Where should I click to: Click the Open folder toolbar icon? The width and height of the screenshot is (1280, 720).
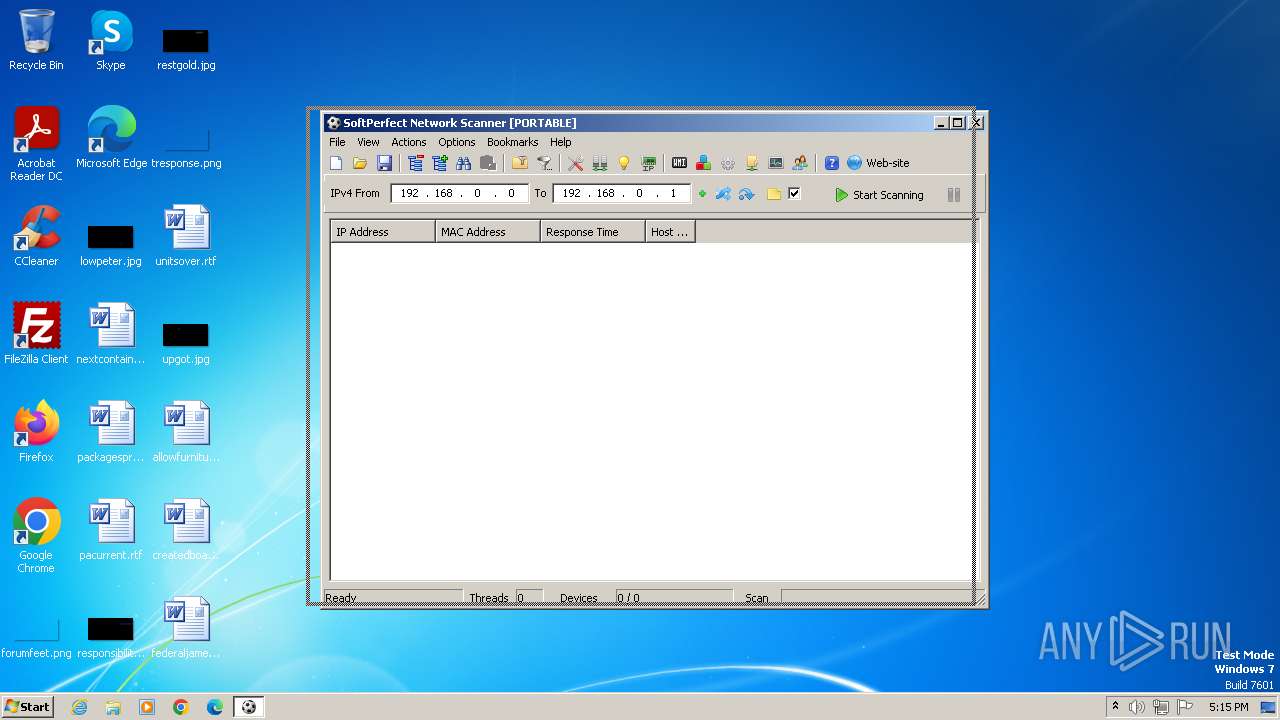pos(360,163)
